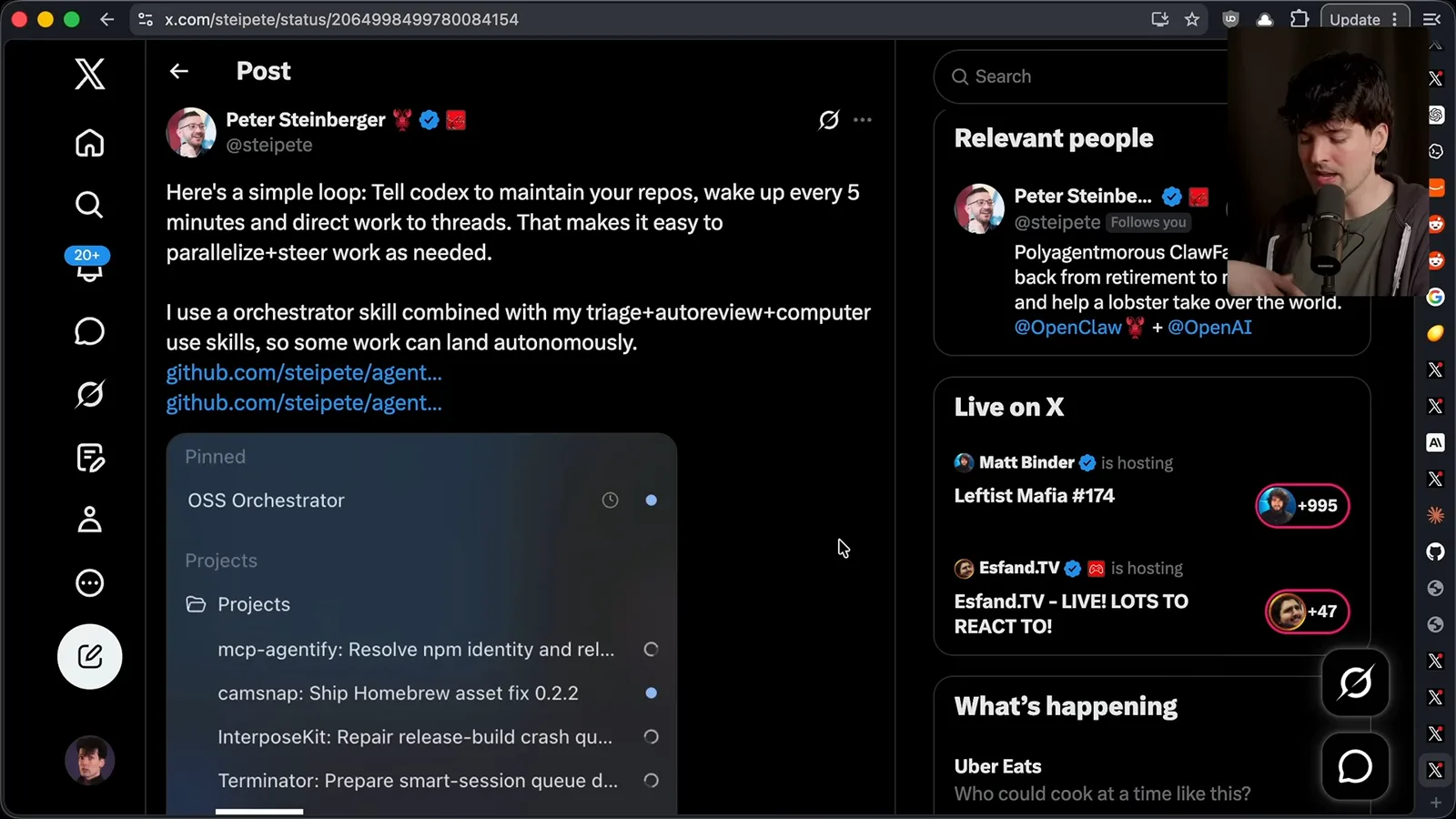This screenshot has height=819, width=1456.
Task: Open Esfand.TV - LIVE! LOTS TO REACT TO!
Action: point(1071,613)
